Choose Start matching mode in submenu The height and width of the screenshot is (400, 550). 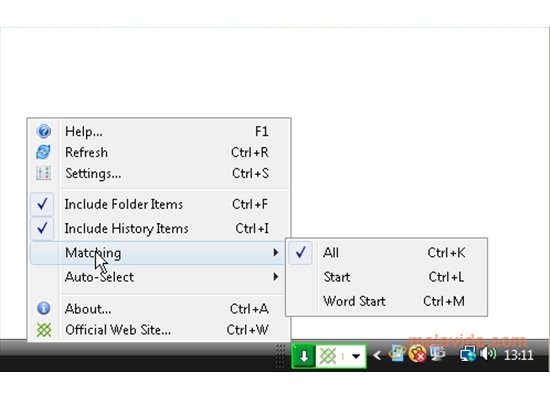[386, 277]
